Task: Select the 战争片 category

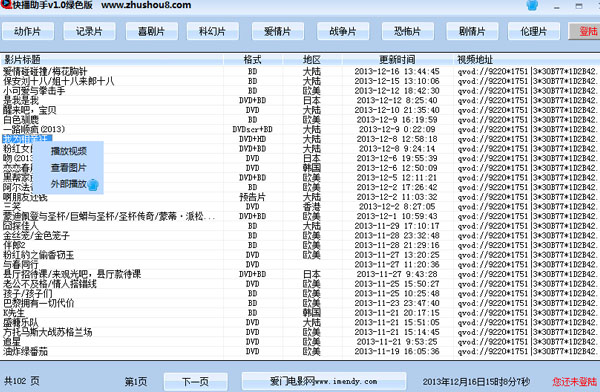Action: click(x=343, y=31)
